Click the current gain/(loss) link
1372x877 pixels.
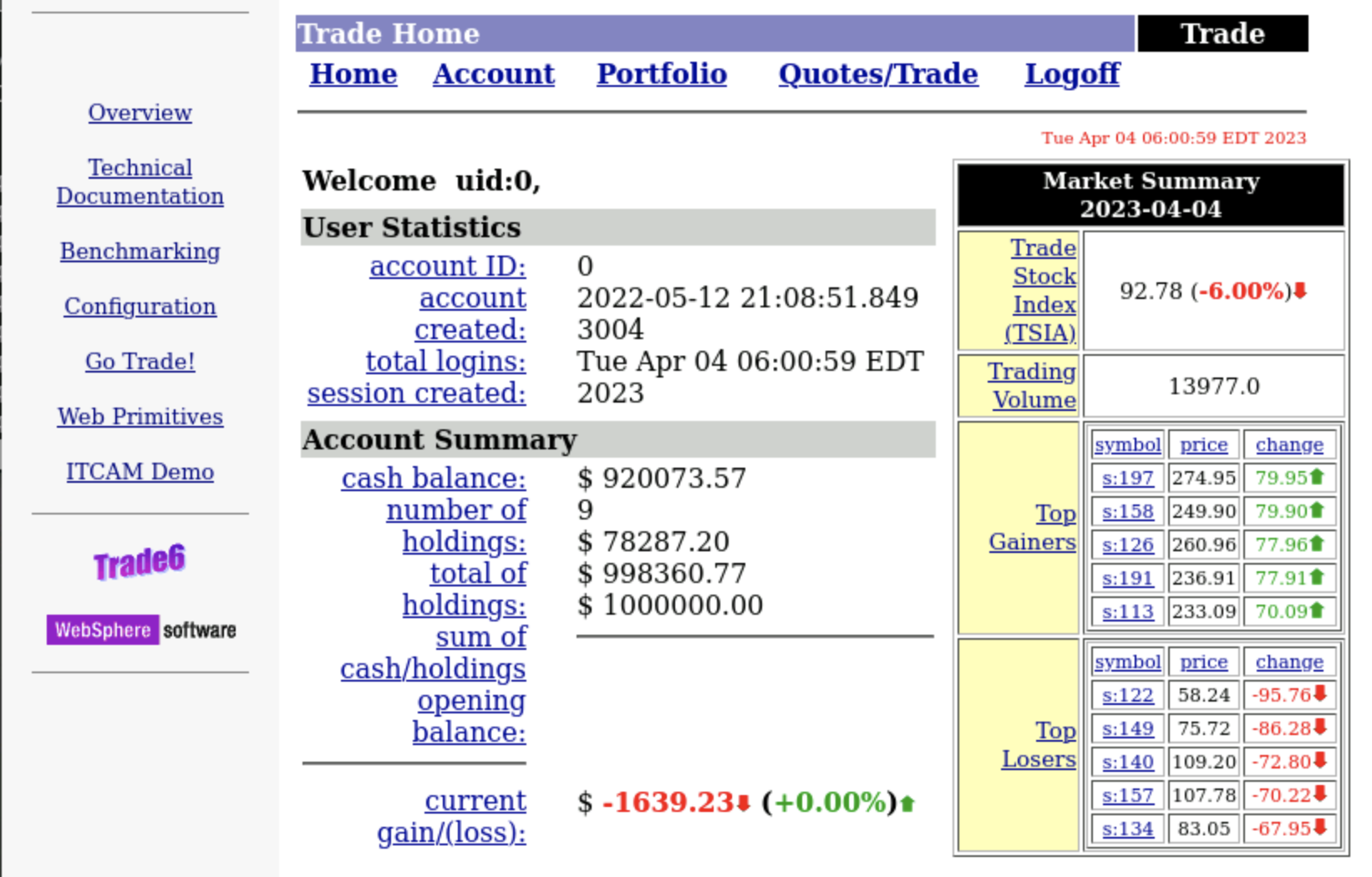pyautogui.click(x=452, y=817)
